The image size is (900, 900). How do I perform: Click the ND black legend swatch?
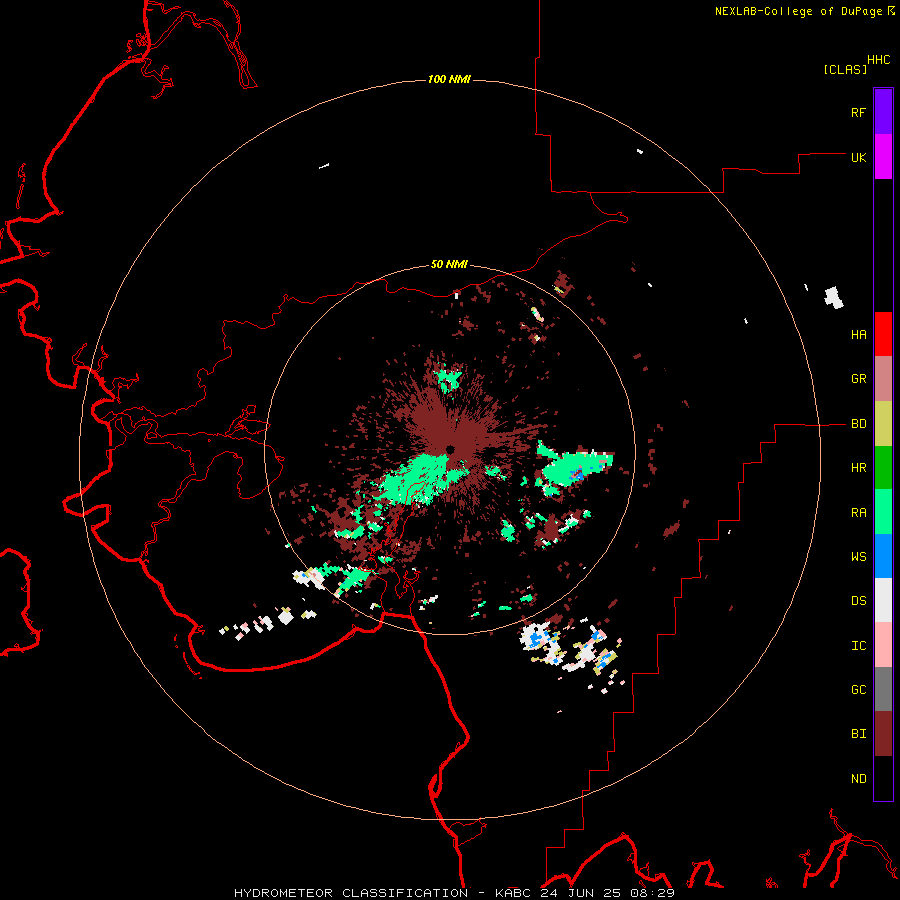pyautogui.click(x=883, y=778)
